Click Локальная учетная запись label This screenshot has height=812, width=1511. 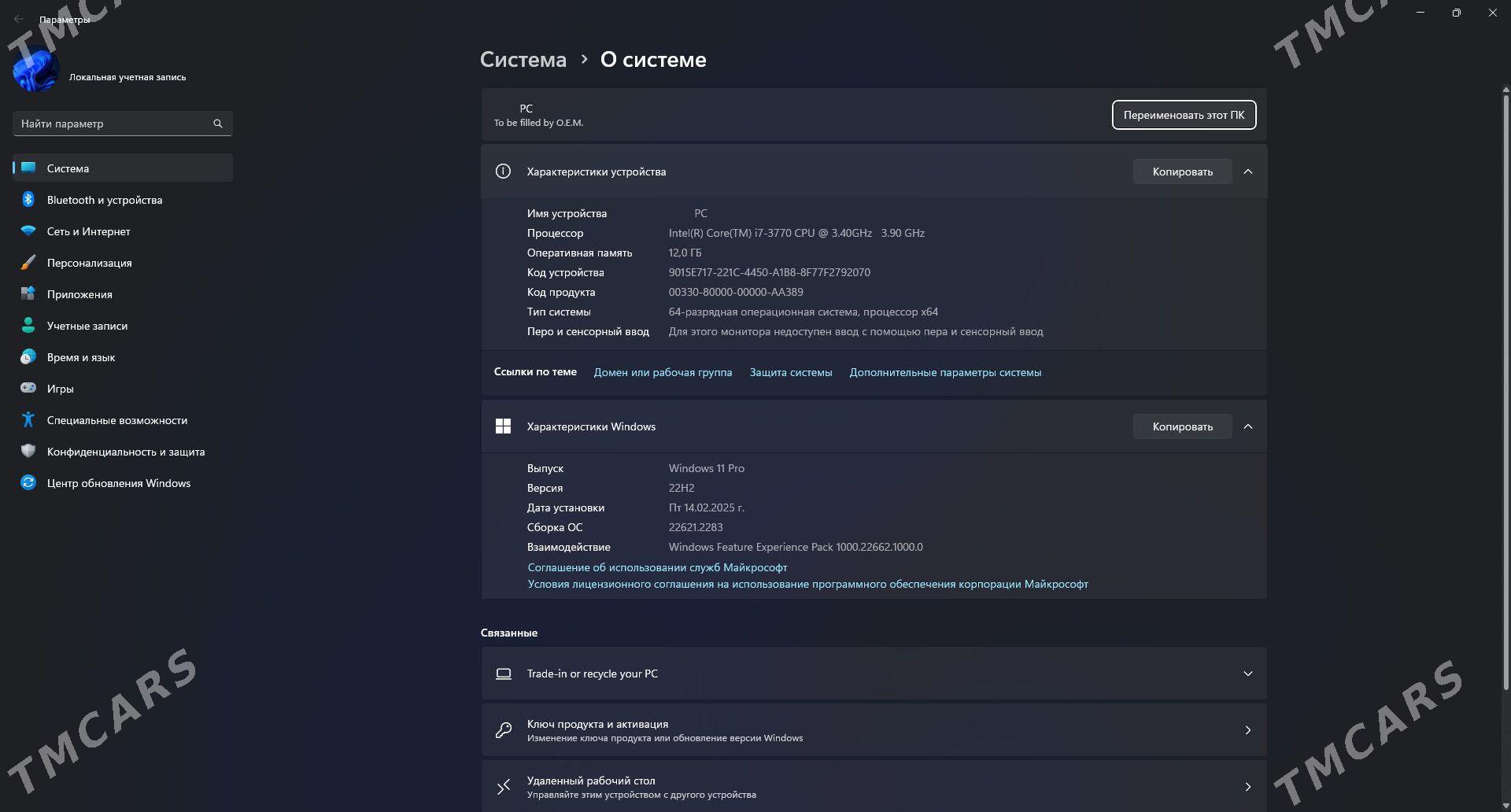pos(127,77)
